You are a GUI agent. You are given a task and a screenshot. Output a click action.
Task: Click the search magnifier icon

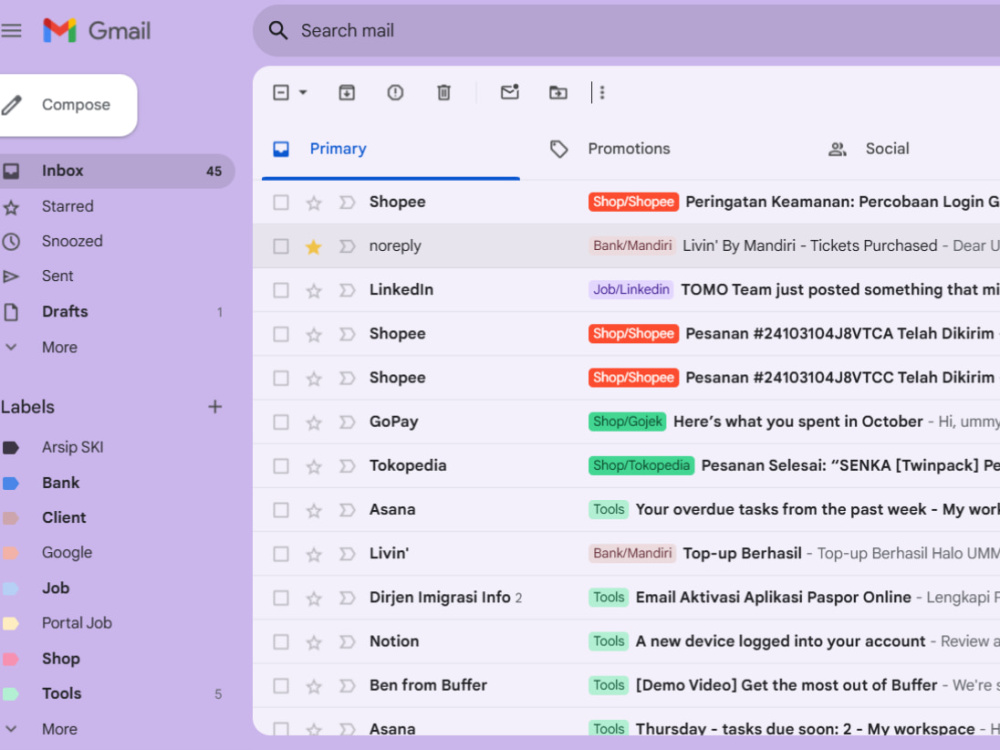[x=278, y=31]
